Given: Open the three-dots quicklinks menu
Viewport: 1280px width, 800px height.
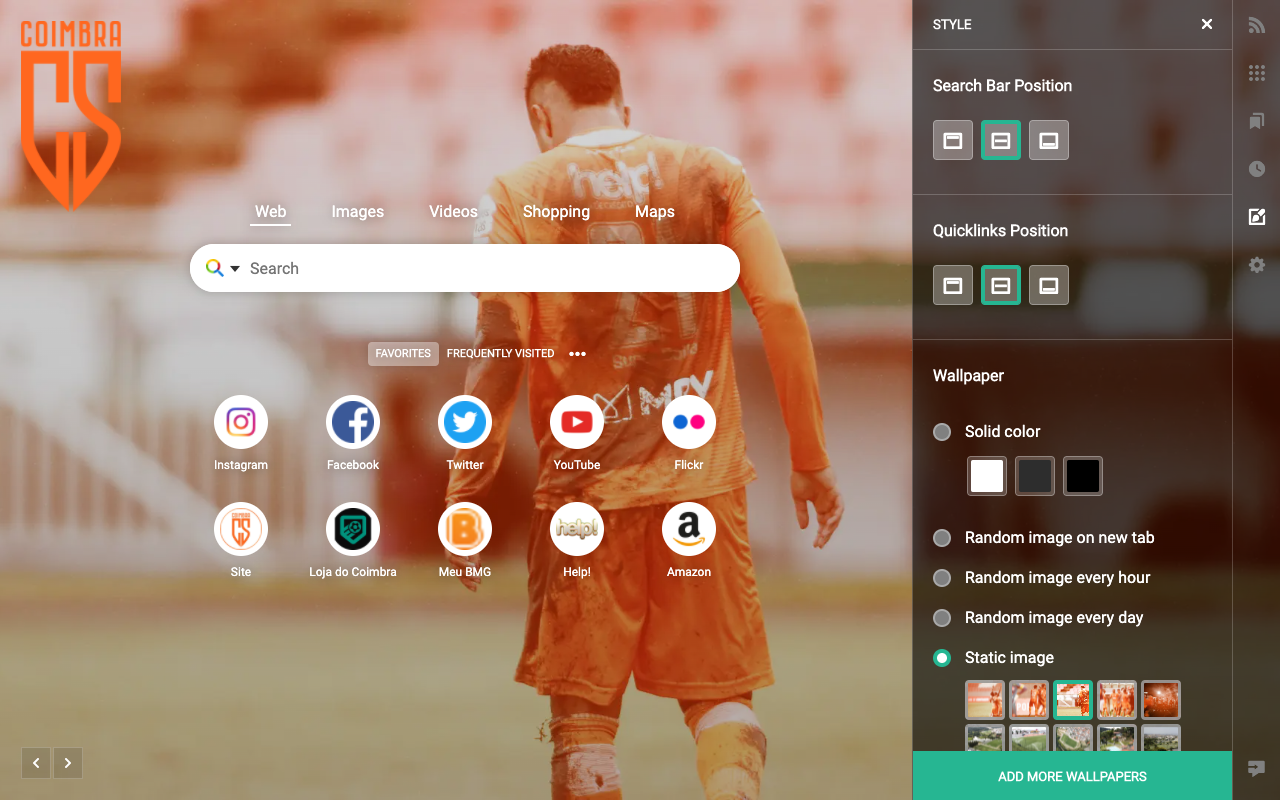Looking at the screenshot, I should pyautogui.click(x=577, y=354).
